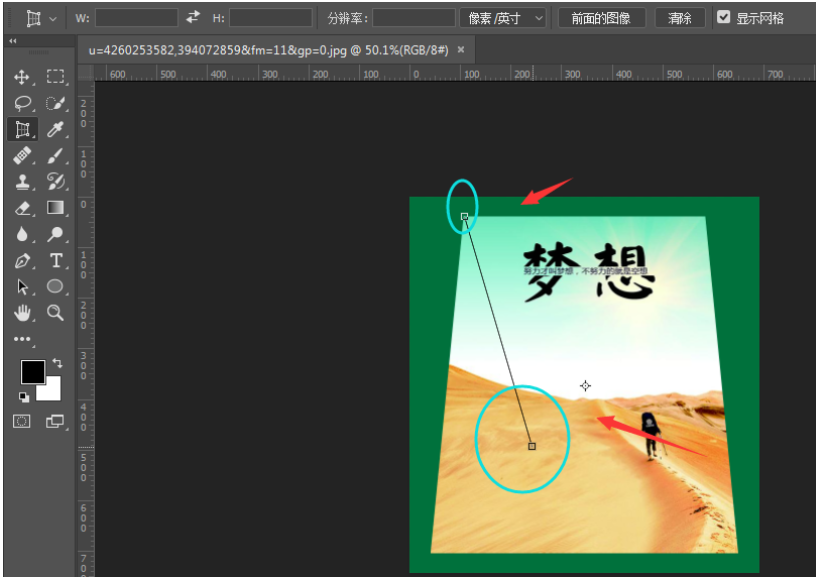Open the foreground color swatch
The image size is (816, 577).
click(31, 374)
